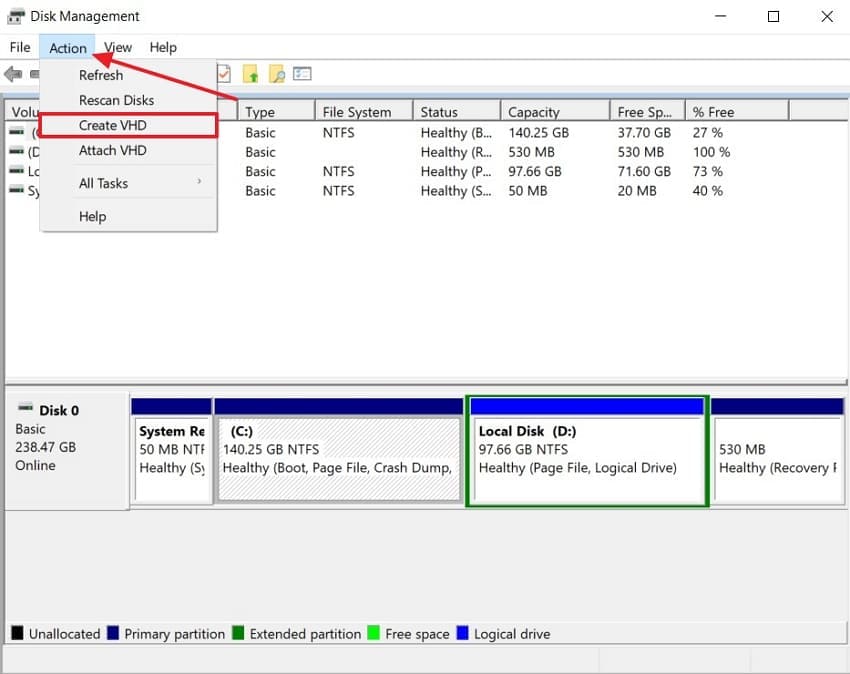This screenshot has height=674, width=850.
Task: Select the (C:) partition in the graphical view
Action: pyautogui.click(x=337, y=452)
